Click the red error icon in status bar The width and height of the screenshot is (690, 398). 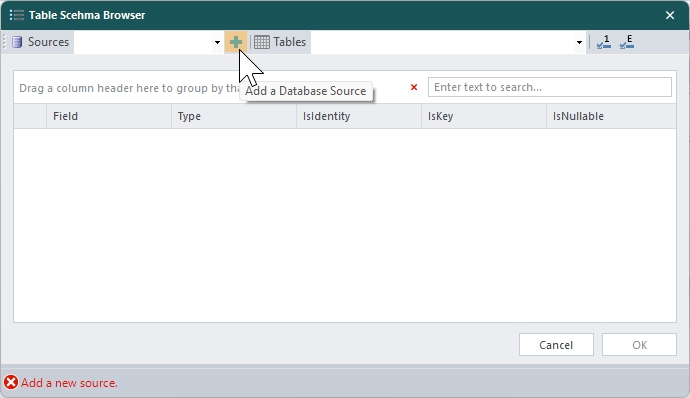11,382
